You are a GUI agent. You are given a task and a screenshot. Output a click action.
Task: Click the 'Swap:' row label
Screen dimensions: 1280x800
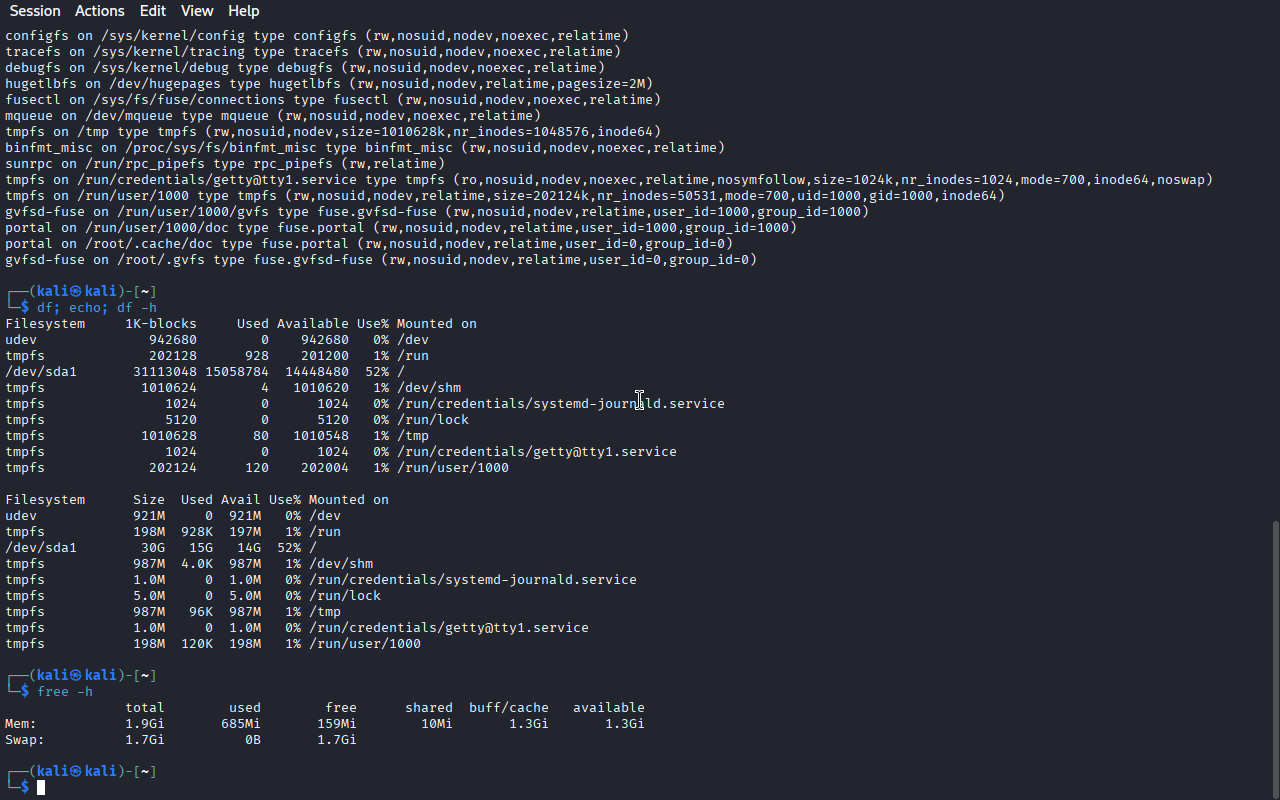(25, 740)
